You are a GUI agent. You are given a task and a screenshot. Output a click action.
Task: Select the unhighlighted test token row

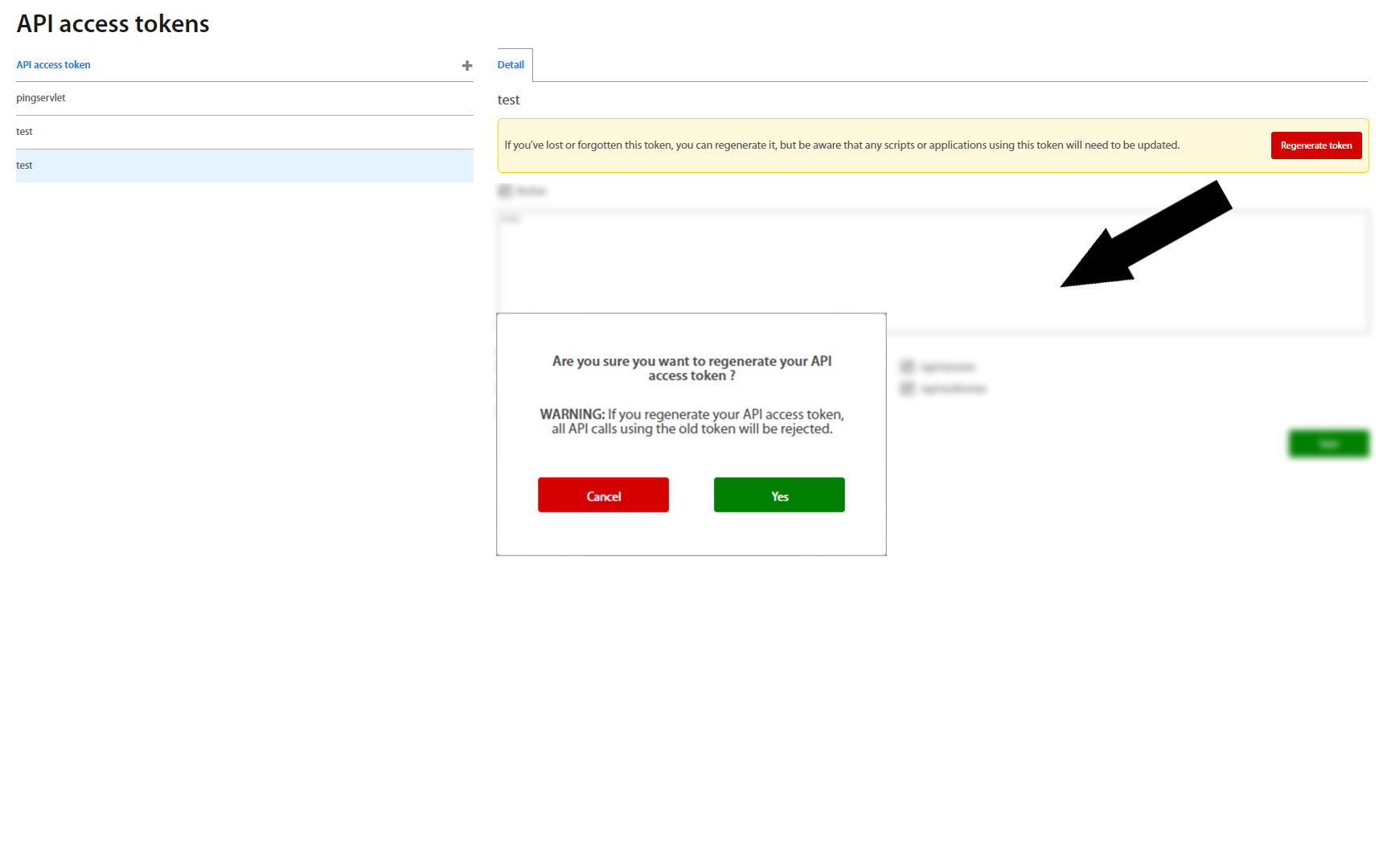[x=25, y=132]
